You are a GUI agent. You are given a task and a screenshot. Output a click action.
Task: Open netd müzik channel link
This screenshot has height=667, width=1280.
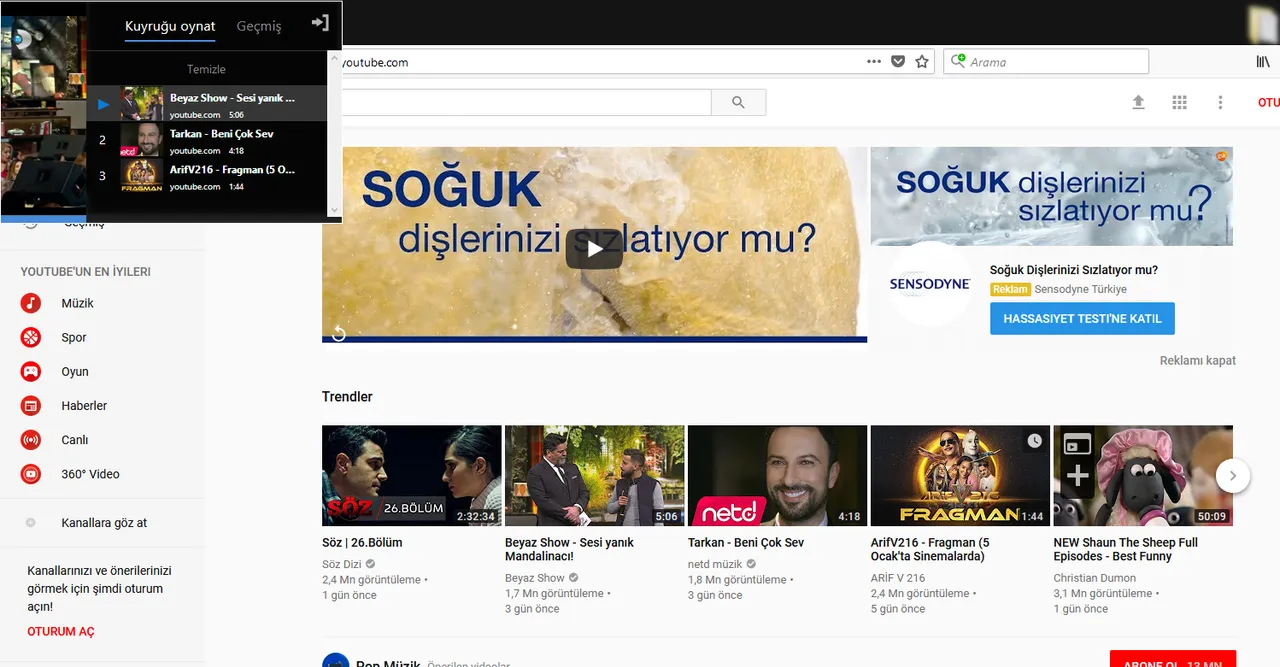tap(715, 564)
